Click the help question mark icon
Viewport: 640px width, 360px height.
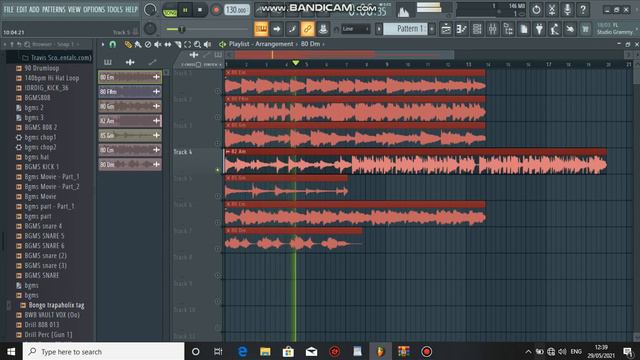[583, 9]
